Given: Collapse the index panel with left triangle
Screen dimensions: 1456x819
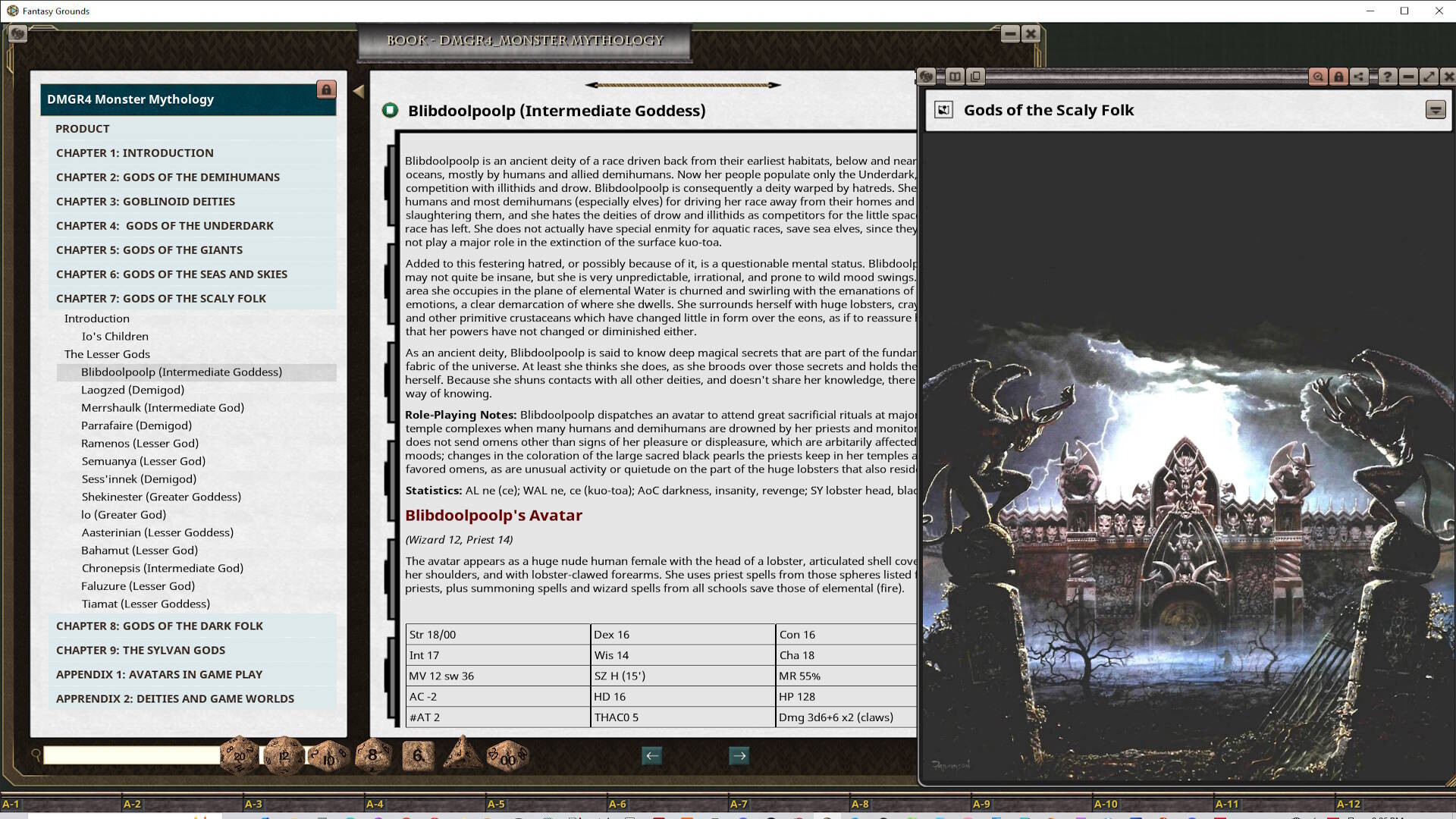Looking at the screenshot, I should click(359, 92).
